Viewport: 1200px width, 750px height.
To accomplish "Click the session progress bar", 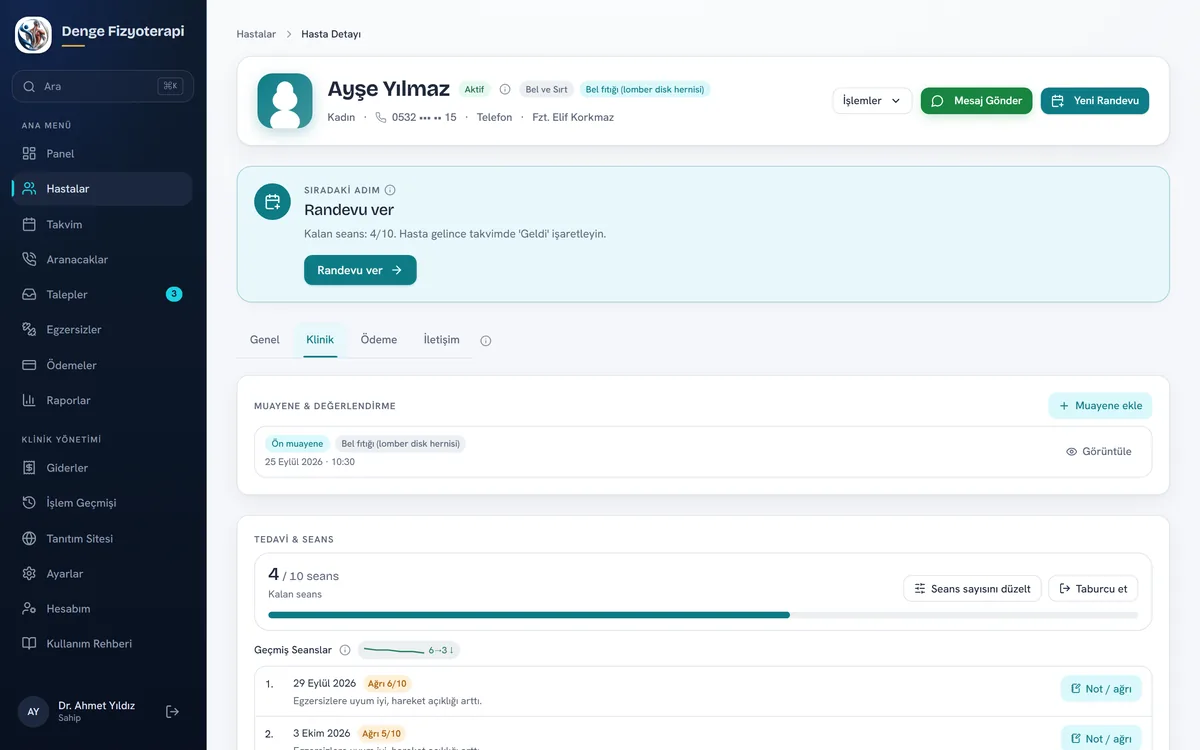I will pos(703,615).
